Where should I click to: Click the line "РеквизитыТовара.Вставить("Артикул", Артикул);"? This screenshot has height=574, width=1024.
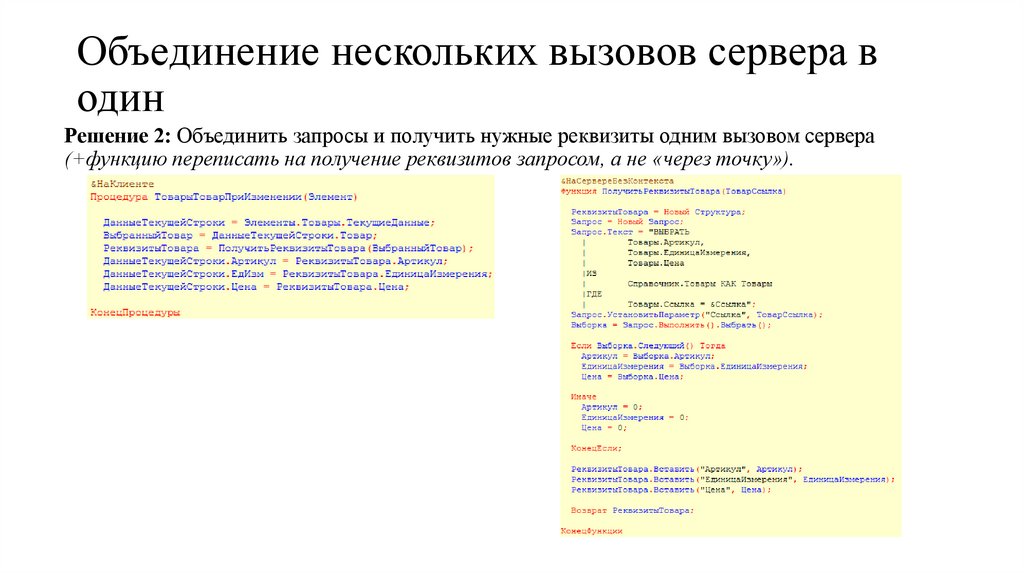[x=686, y=469]
